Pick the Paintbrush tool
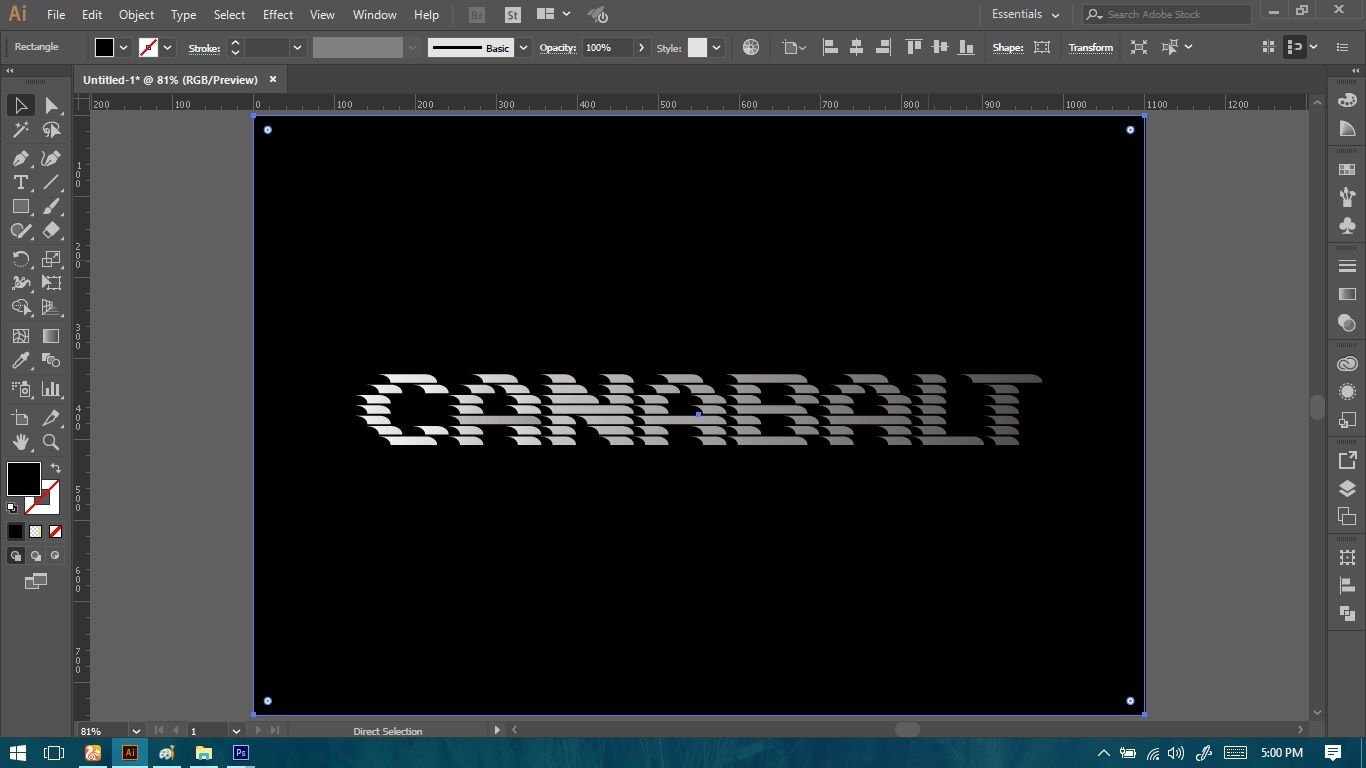The image size is (1366, 768). [x=51, y=206]
